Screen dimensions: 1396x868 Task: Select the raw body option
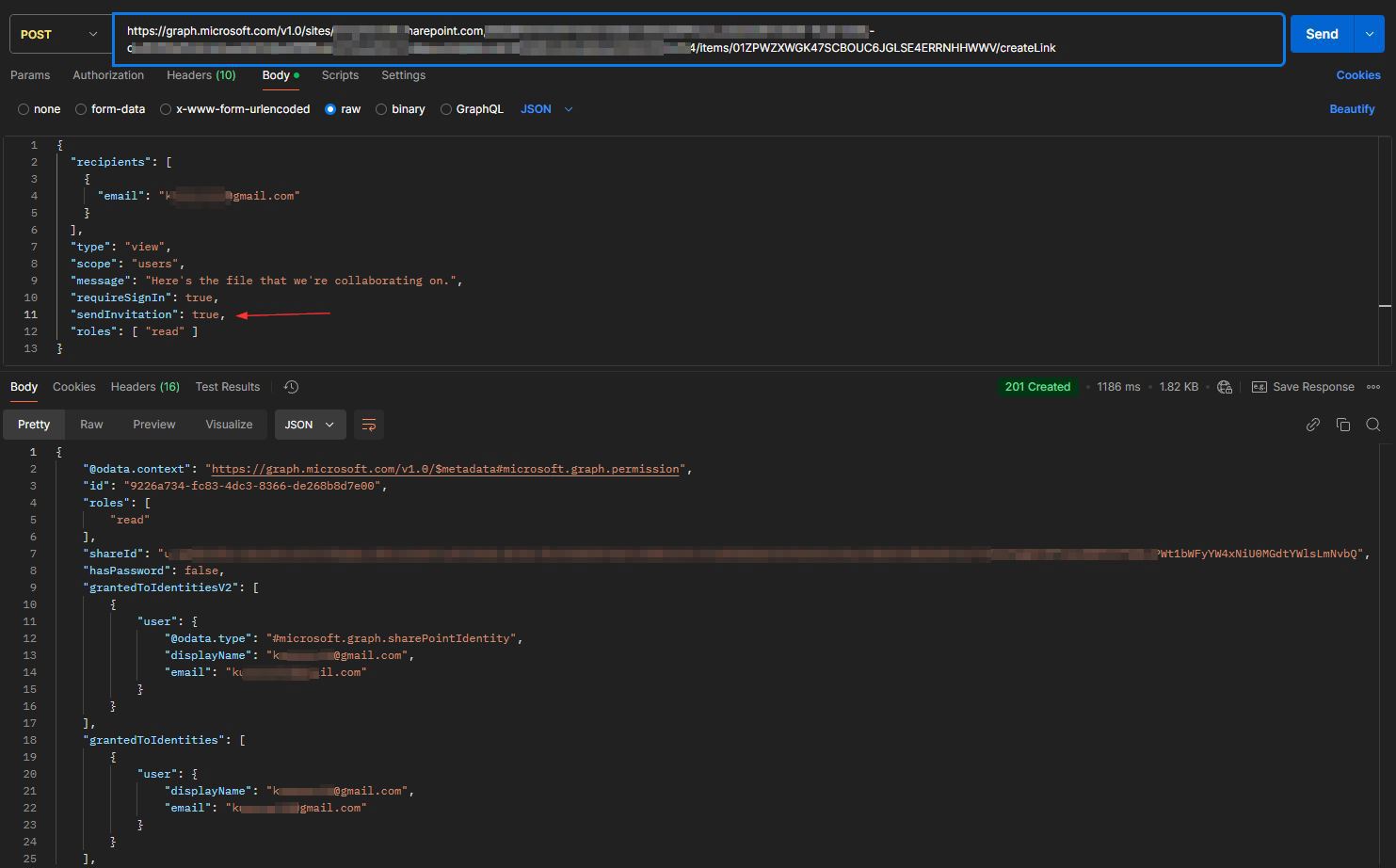(x=343, y=109)
